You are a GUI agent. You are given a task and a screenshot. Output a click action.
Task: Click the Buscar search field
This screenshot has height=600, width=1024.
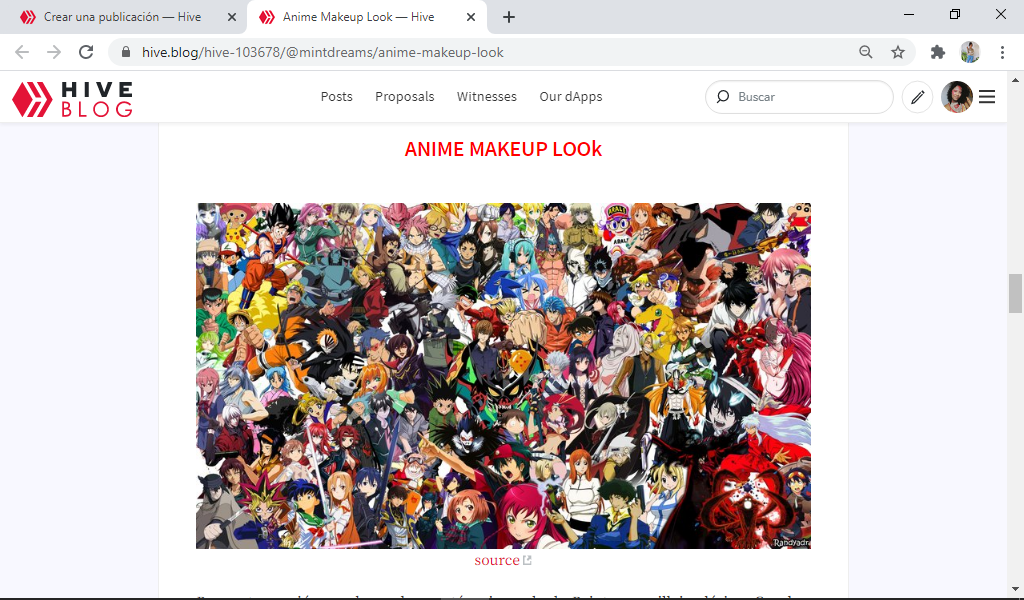pos(799,97)
